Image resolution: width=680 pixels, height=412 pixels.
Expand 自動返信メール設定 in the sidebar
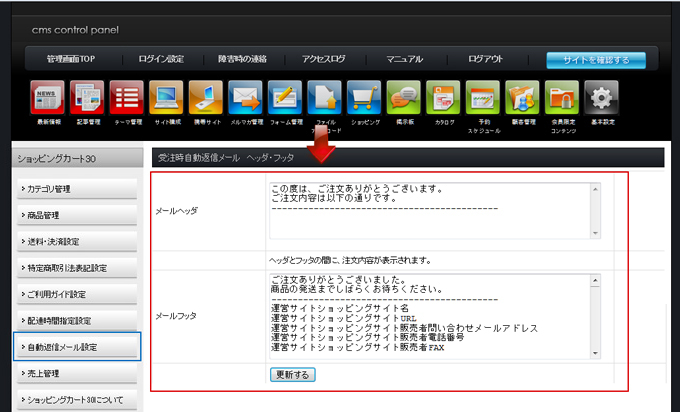pyautogui.click(x=77, y=347)
